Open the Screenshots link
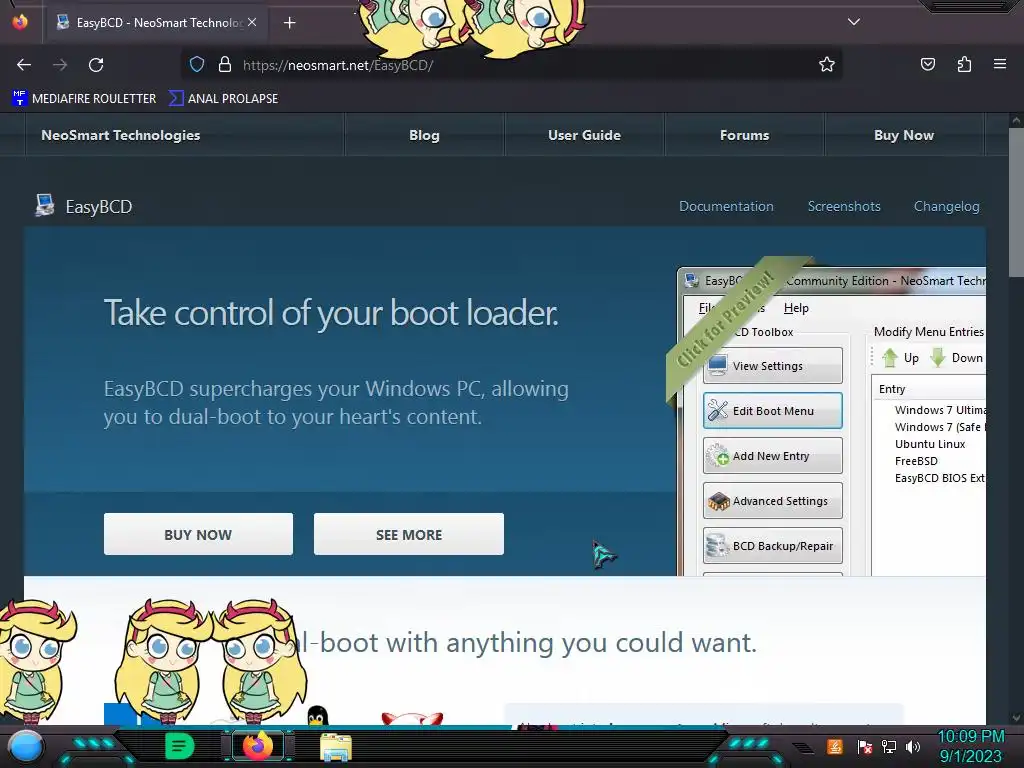This screenshot has width=1024, height=768. [x=844, y=206]
